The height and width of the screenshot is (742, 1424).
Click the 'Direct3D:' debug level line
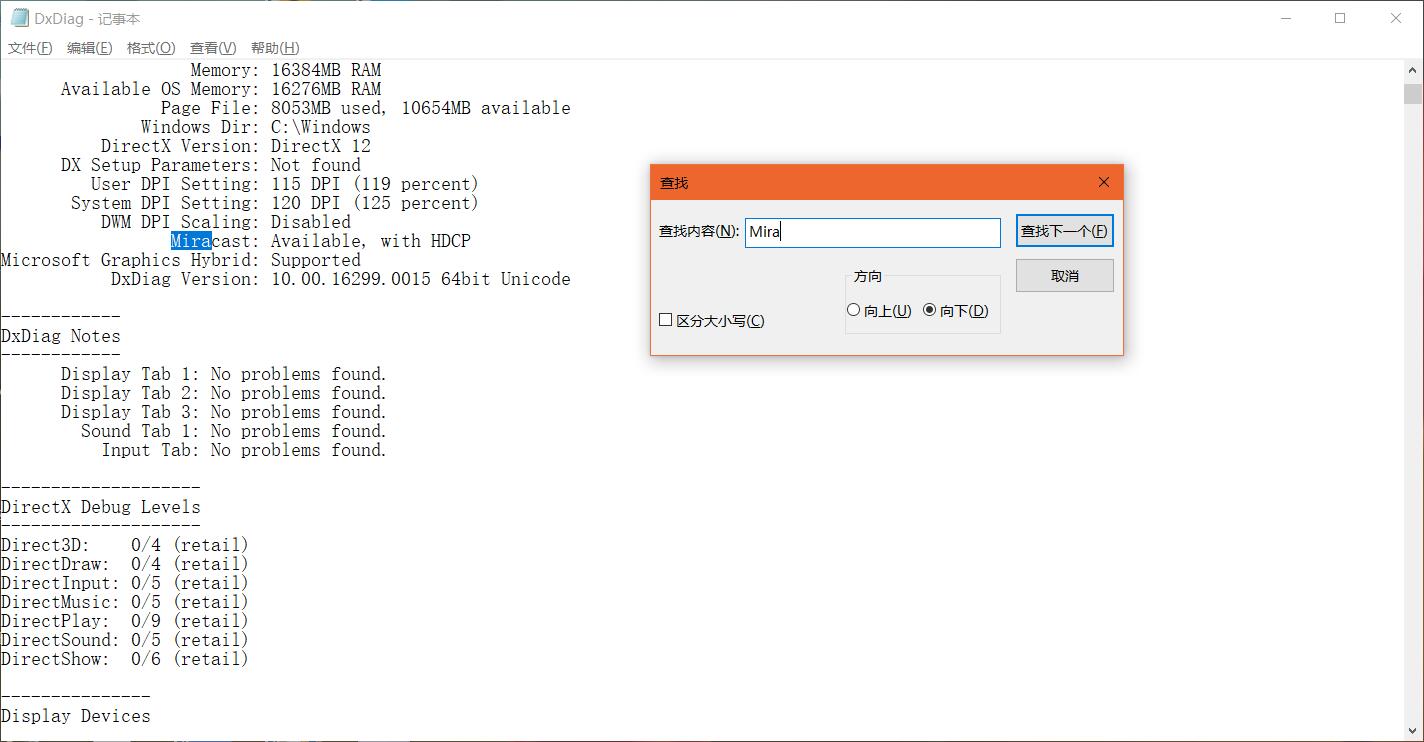125,545
